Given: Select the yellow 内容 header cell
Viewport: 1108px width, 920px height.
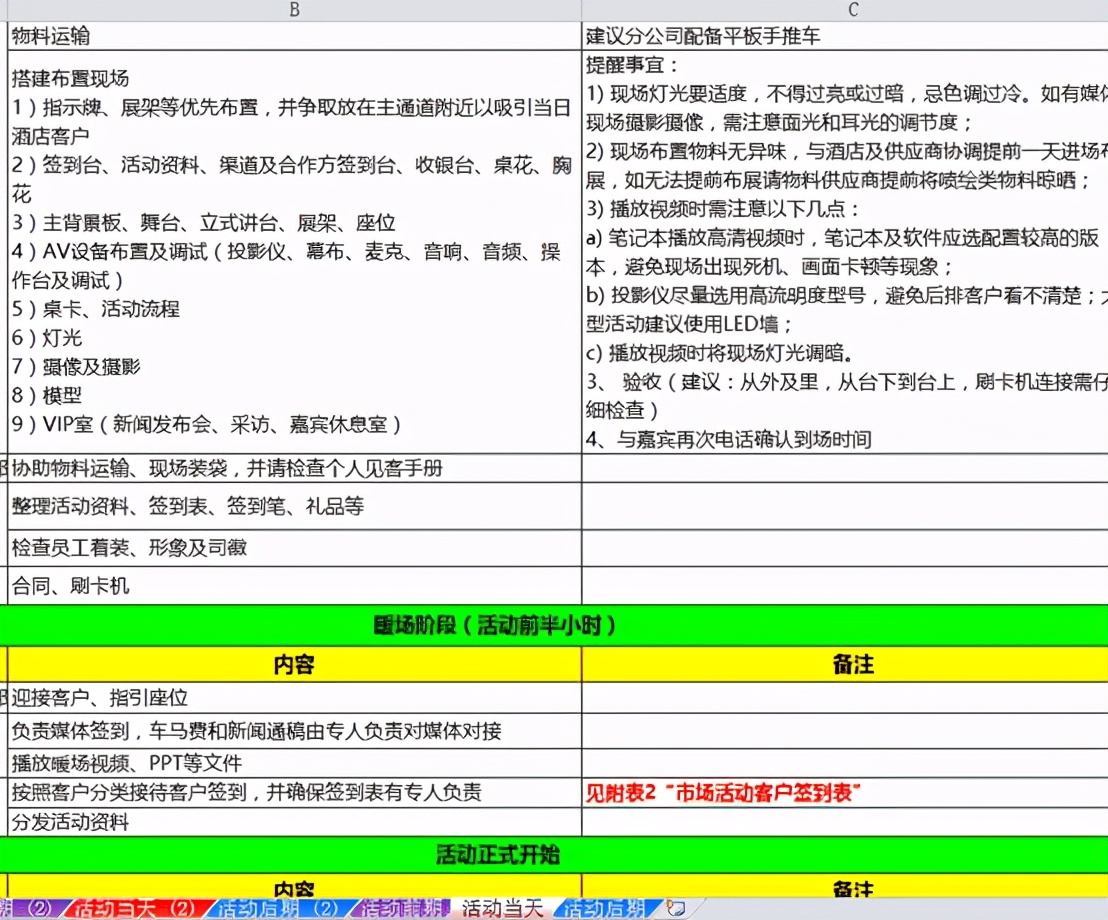Looking at the screenshot, I should click(293, 664).
